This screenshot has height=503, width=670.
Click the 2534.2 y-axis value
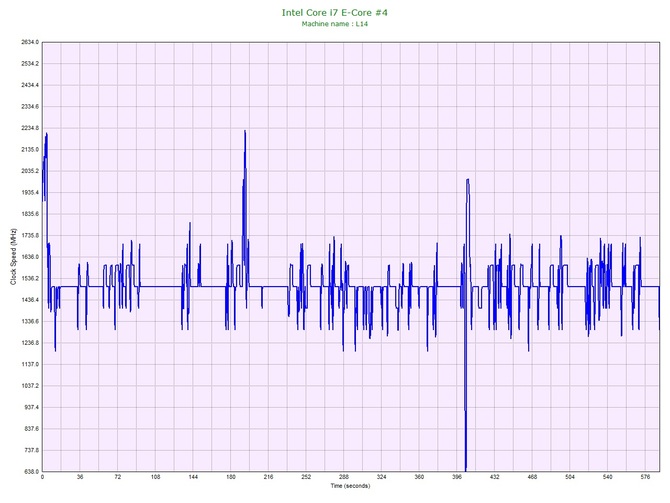pyautogui.click(x=30, y=64)
